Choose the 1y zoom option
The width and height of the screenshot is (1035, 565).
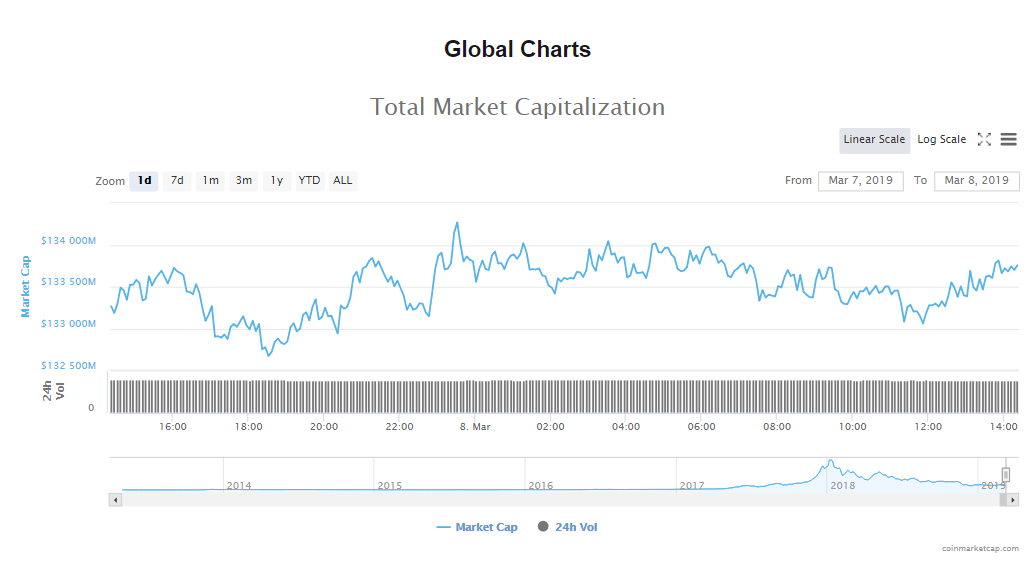click(276, 181)
